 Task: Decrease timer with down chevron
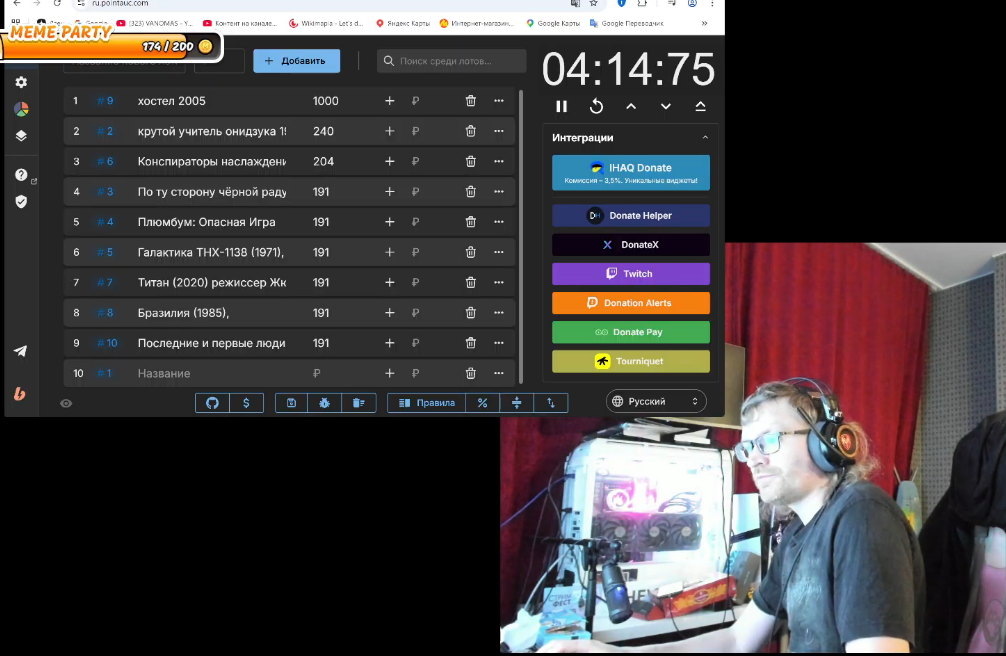tap(666, 107)
